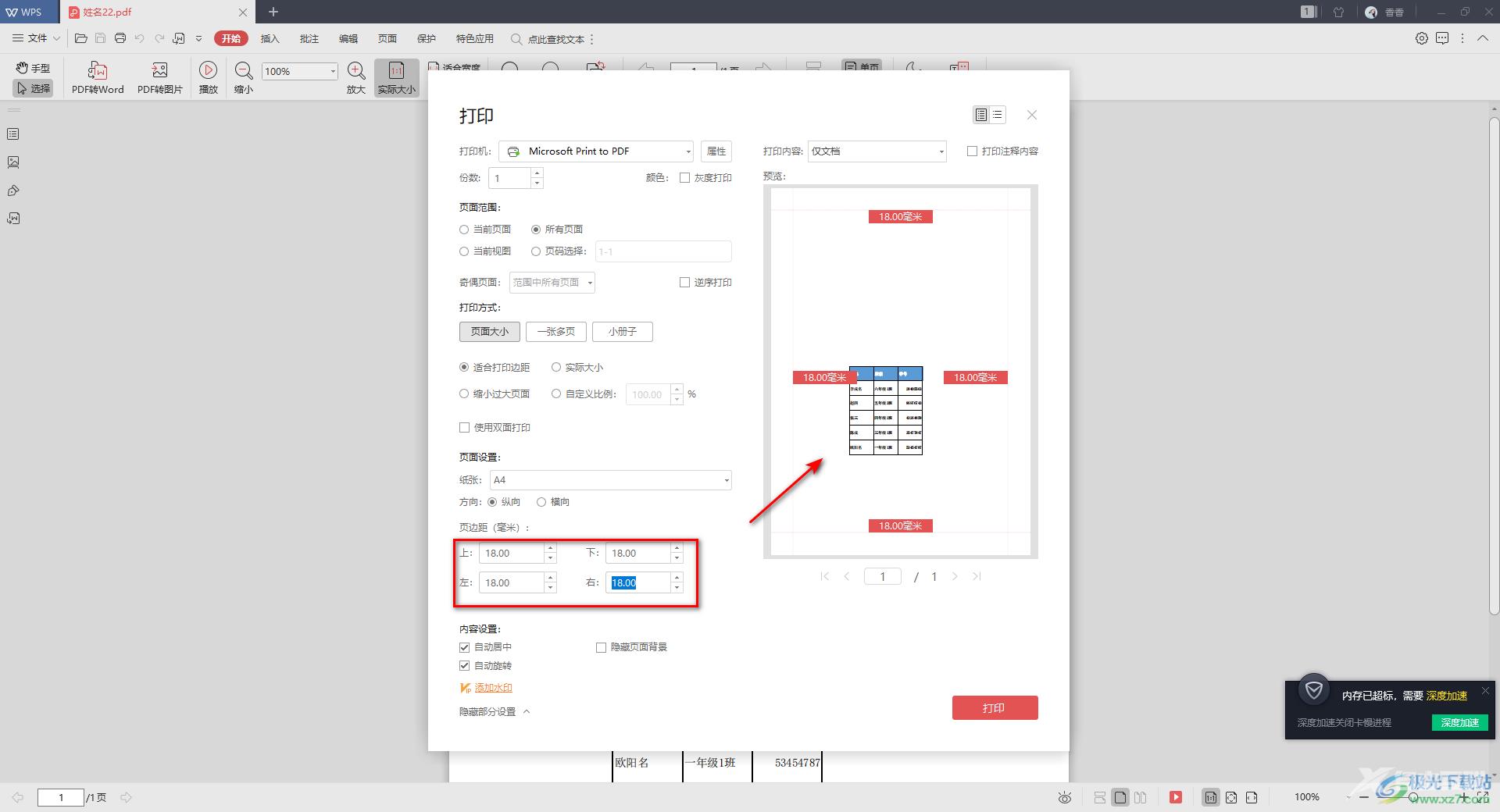Switch print dialog to compact list view
The width and height of the screenshot is (1500, 812).
tap(998, 115)
